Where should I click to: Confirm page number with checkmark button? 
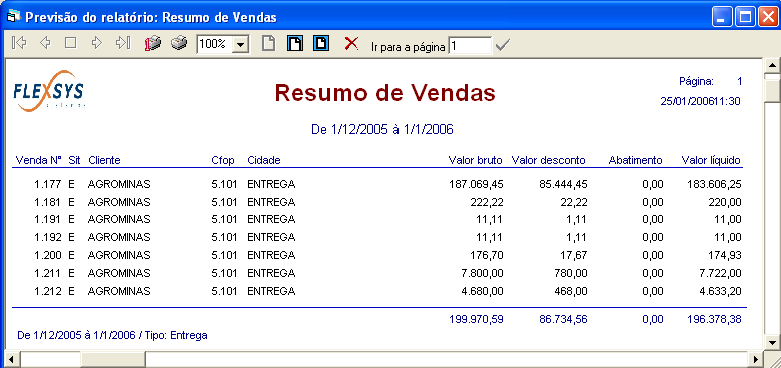click(x=503, y=46)
